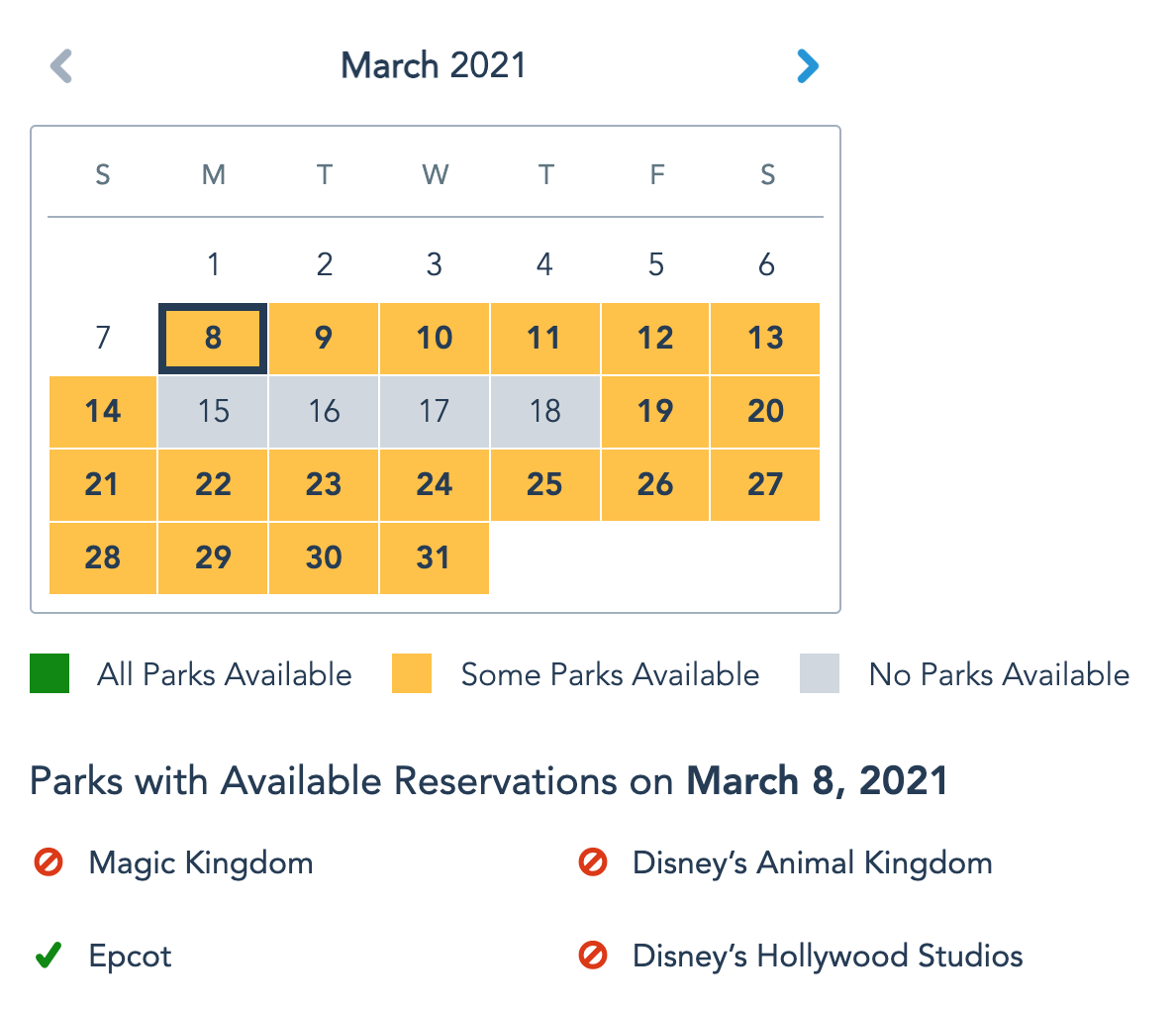Advance to the next month

[x=808, y=66]
